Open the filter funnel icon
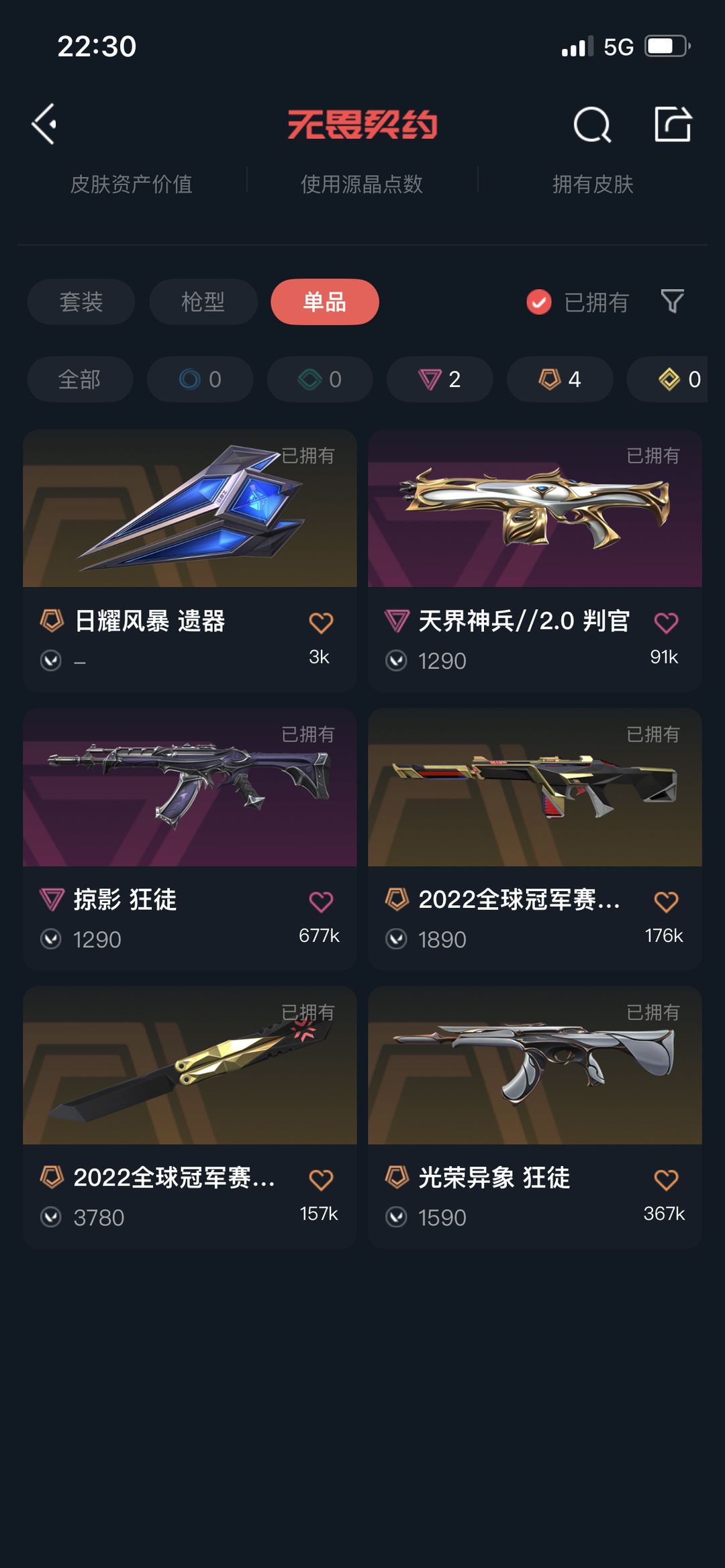725x1568 pixels. (x=672, y=301)
